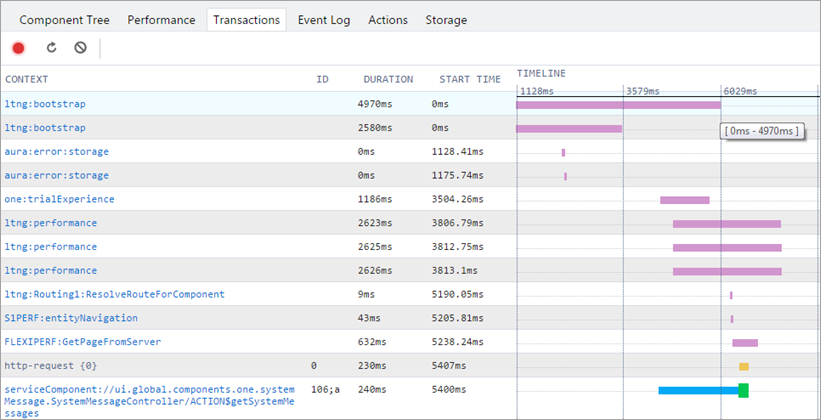821x420 pixels.
Task: Click the green block in serviceComponent timeline
Action: (744, 390)
